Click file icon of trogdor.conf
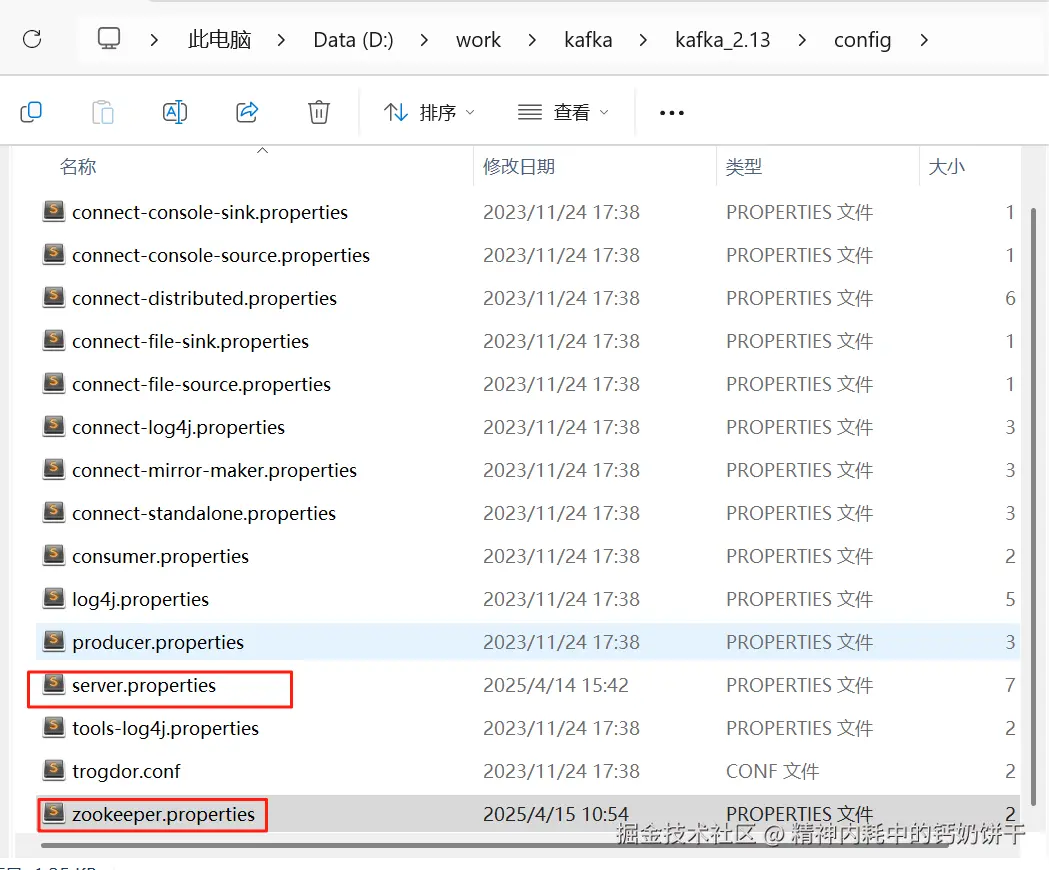Image resolution: width=1049 pixels, height=870 pixels. click(54, 770)
